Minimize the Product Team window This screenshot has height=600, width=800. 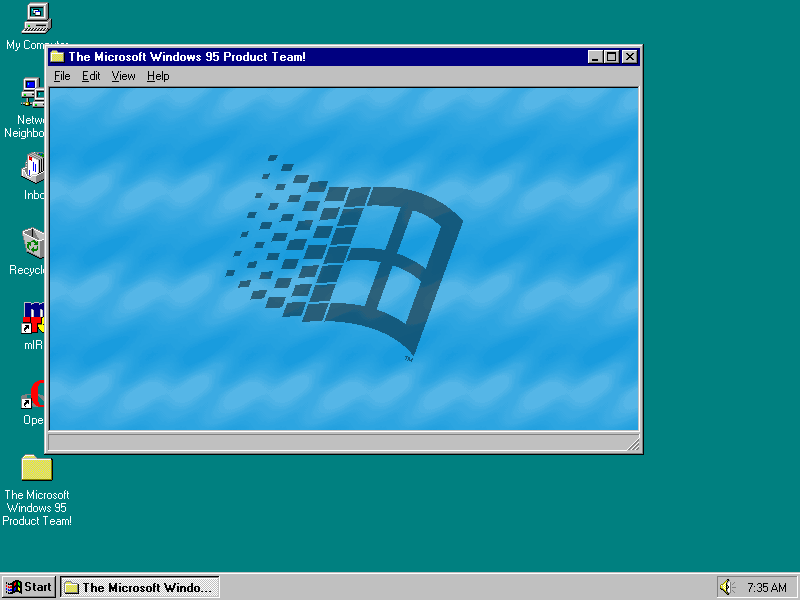pos(595,57)
